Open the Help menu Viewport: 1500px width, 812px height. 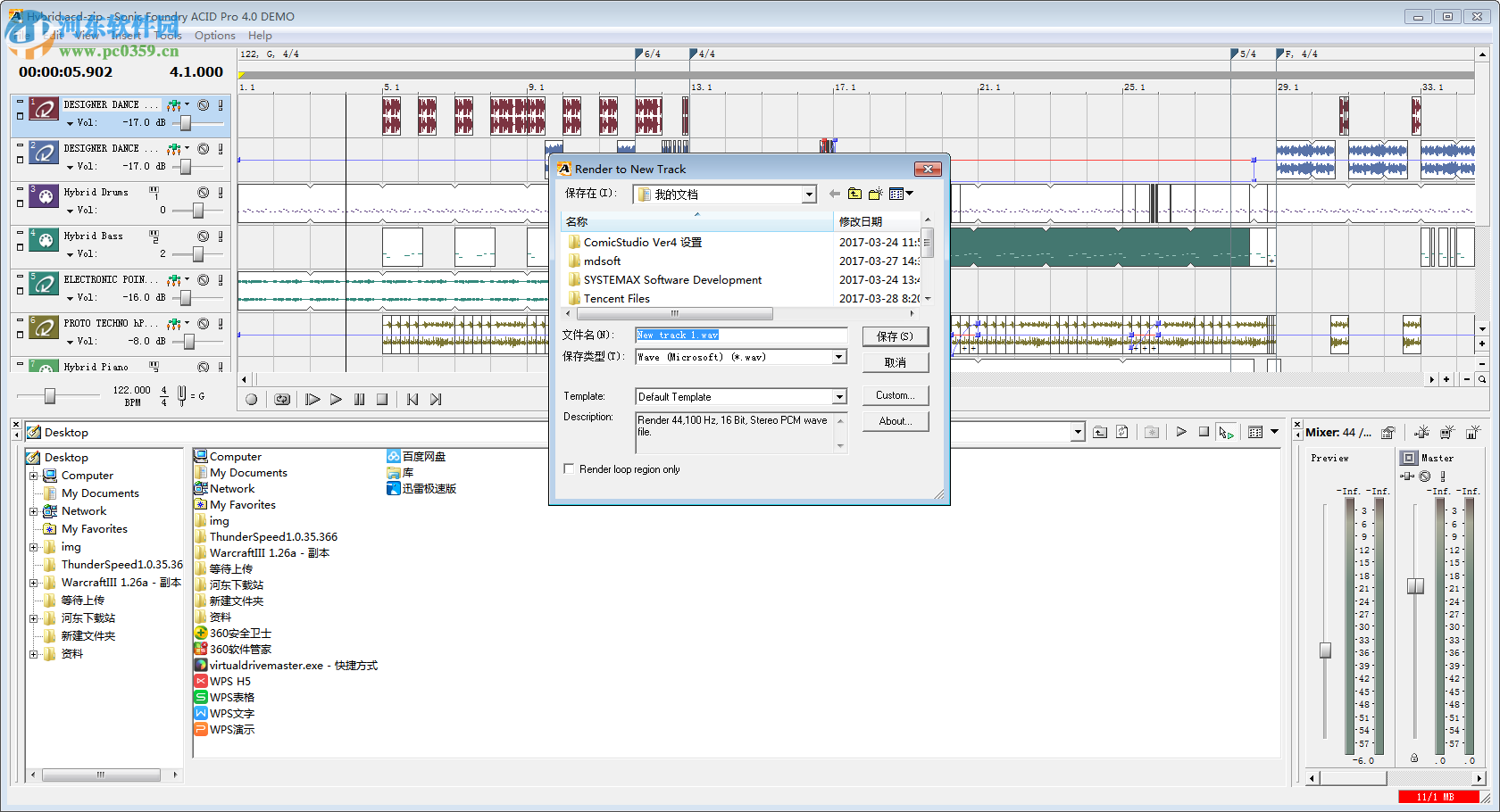[x=260, y=36]
